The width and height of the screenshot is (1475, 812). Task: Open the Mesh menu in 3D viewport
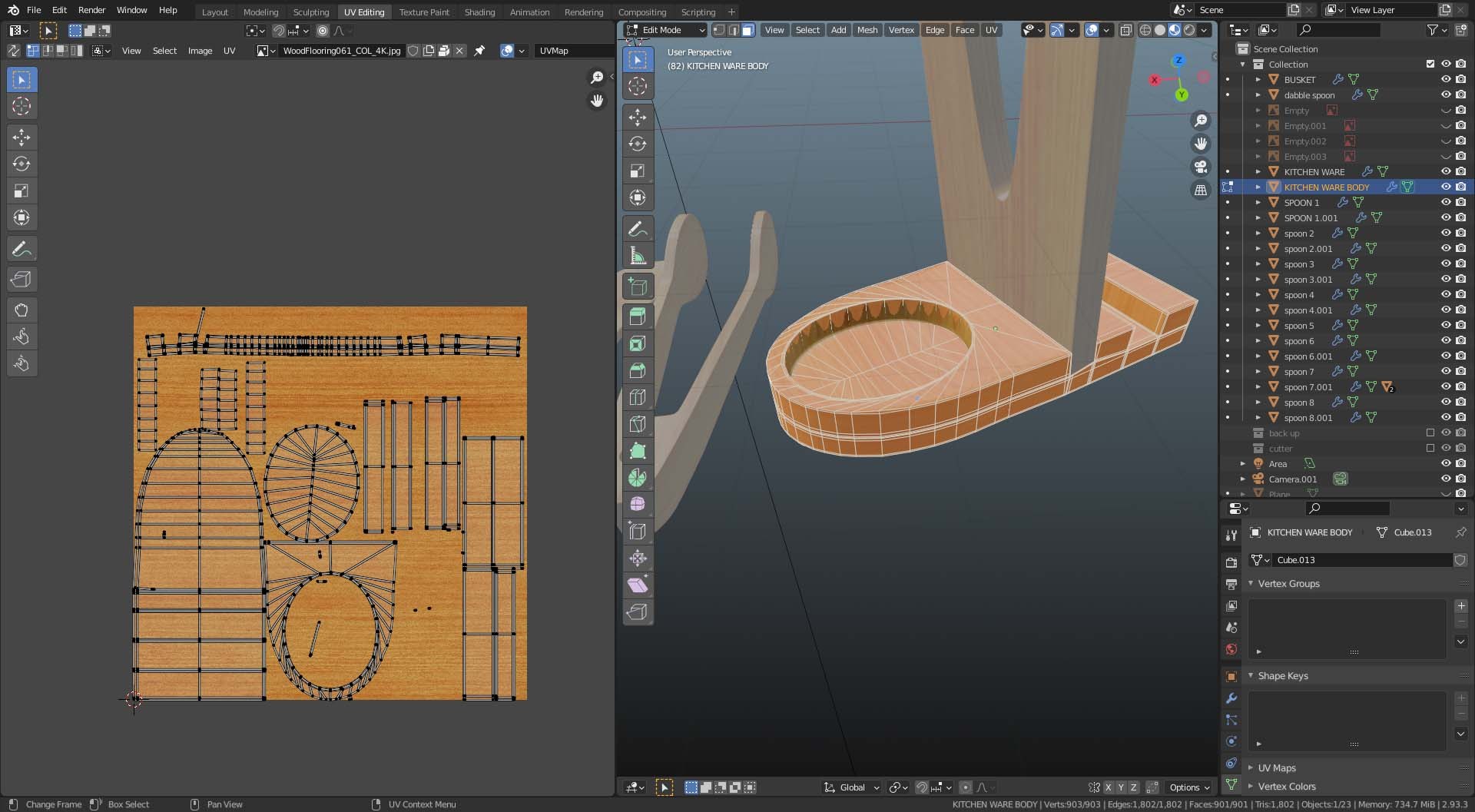click(x=867, y=30)
